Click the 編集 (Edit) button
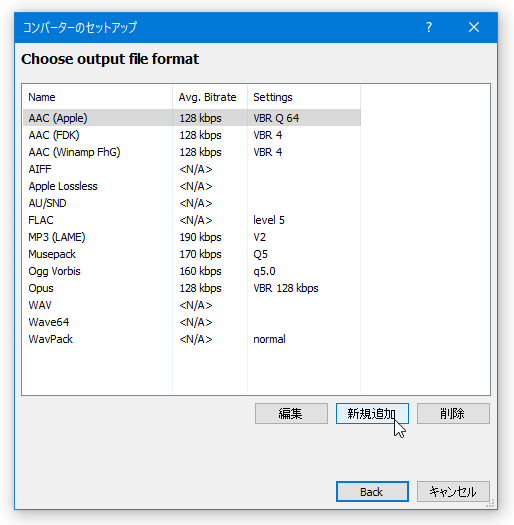The image size is (514, 525). 291,414
